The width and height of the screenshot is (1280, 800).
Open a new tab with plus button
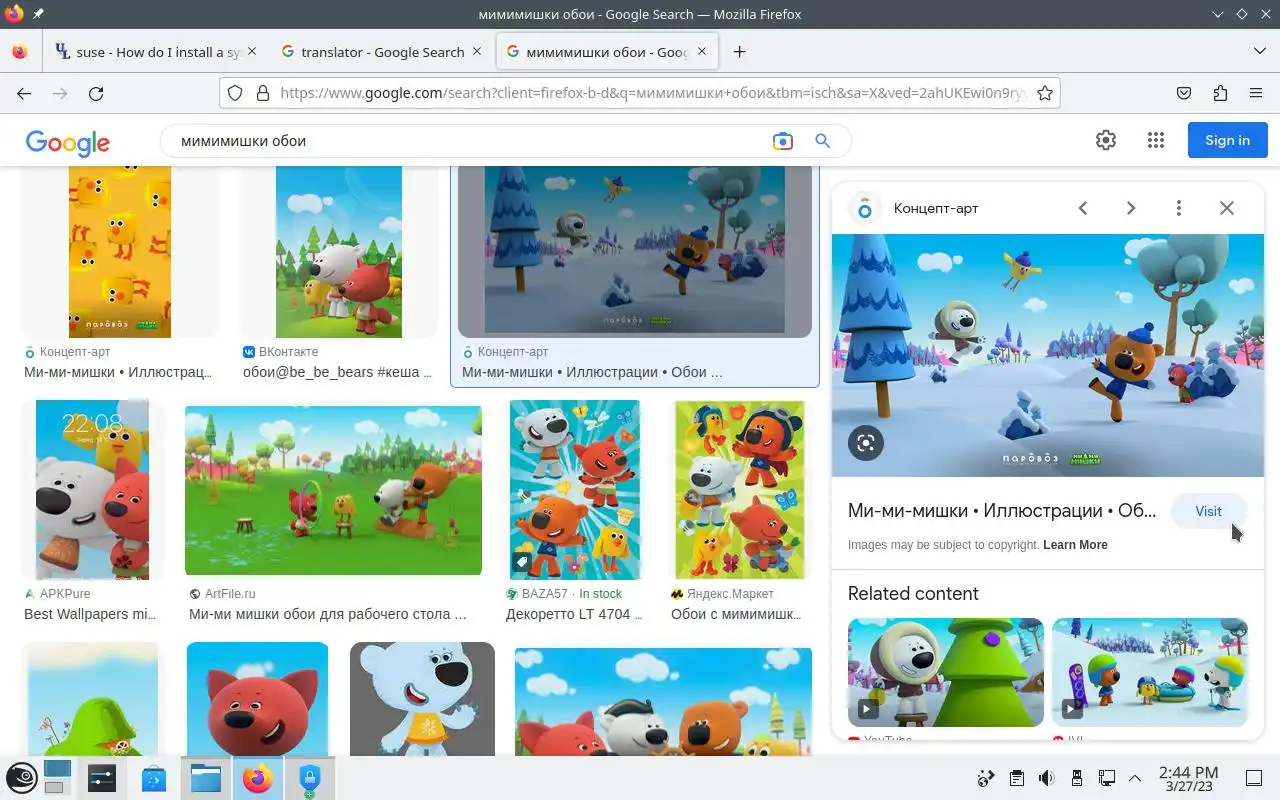[739, 52]
